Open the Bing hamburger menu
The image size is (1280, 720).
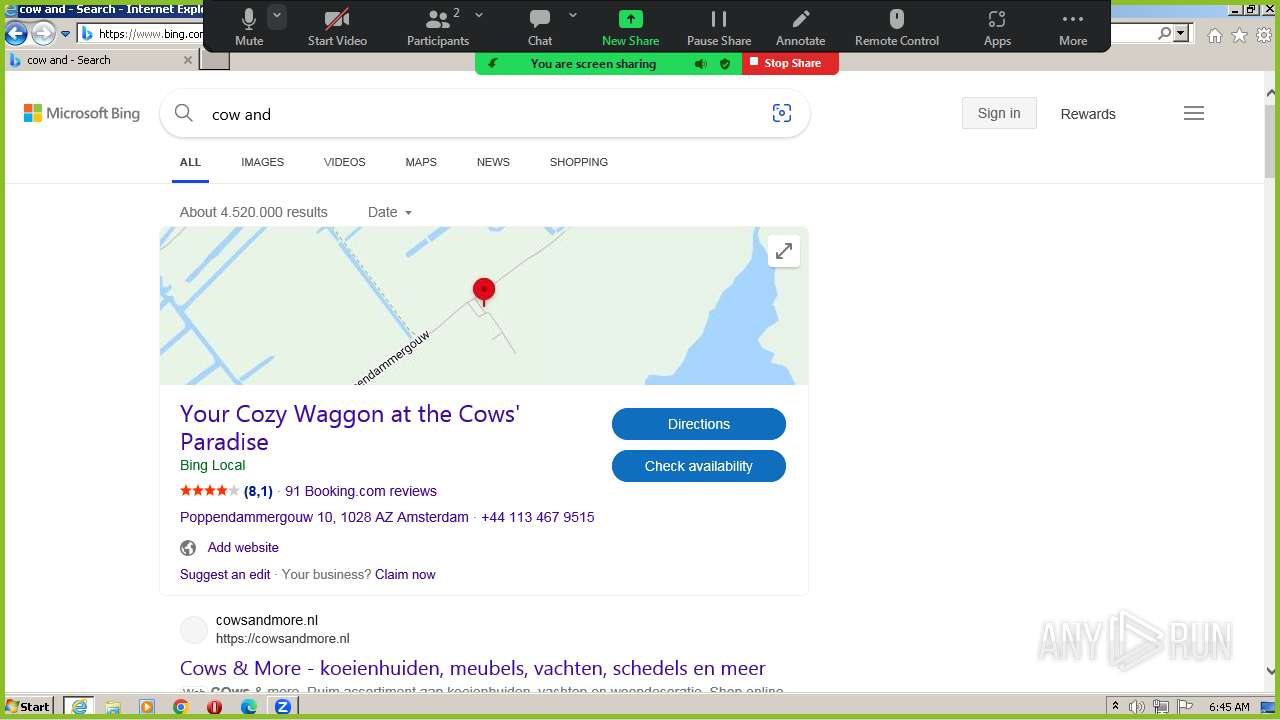coord(1194,113)
